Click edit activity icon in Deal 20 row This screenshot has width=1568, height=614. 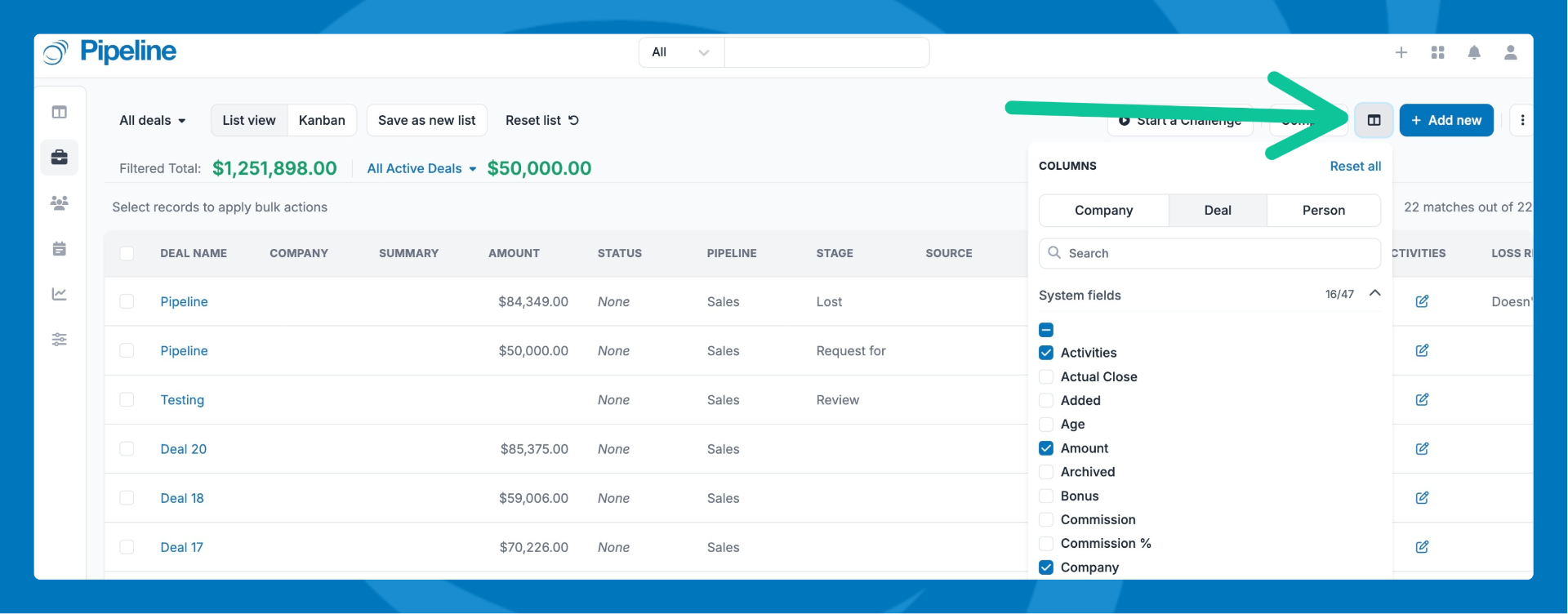1422,448
